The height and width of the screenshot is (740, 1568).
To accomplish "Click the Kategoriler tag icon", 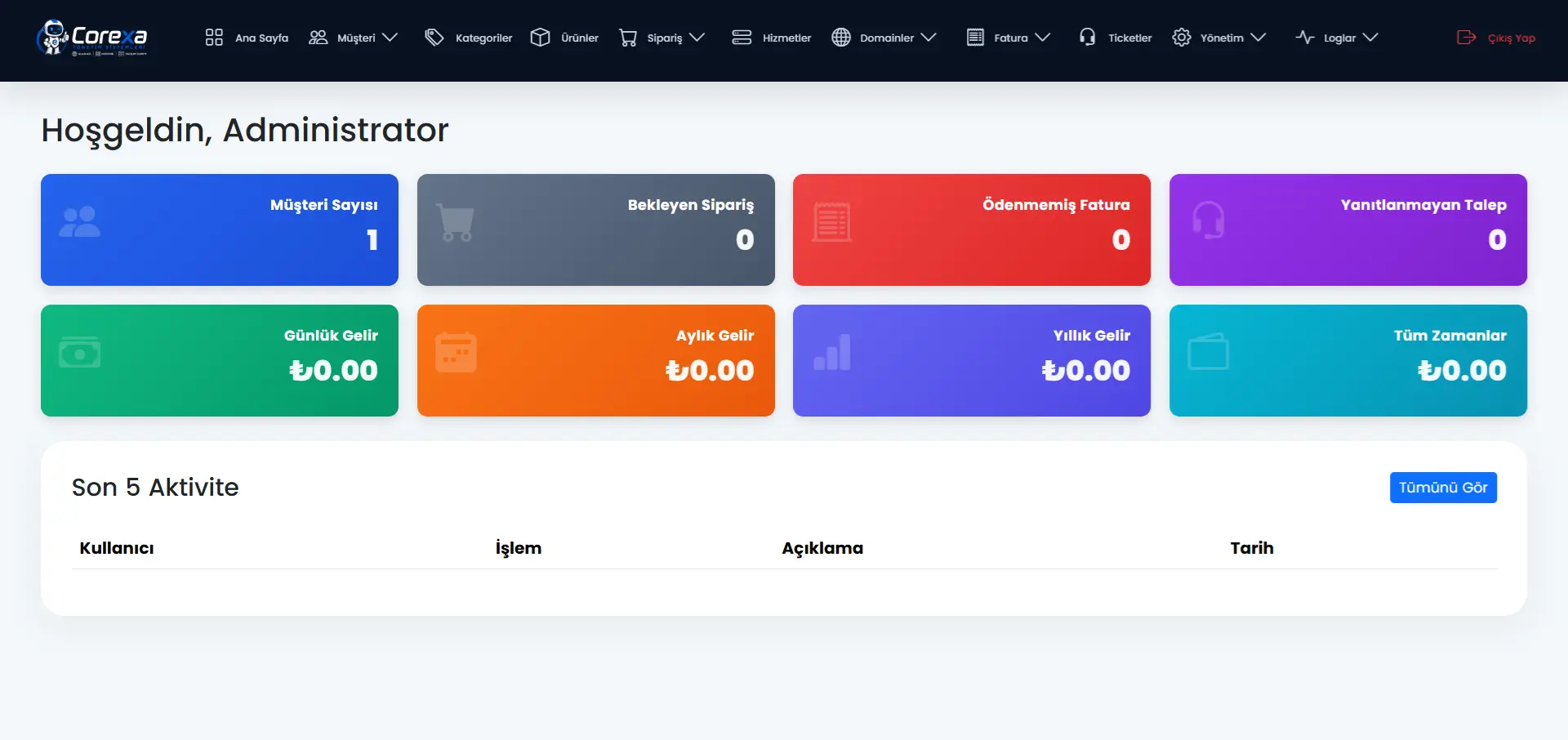I will [x=434, y=38].
